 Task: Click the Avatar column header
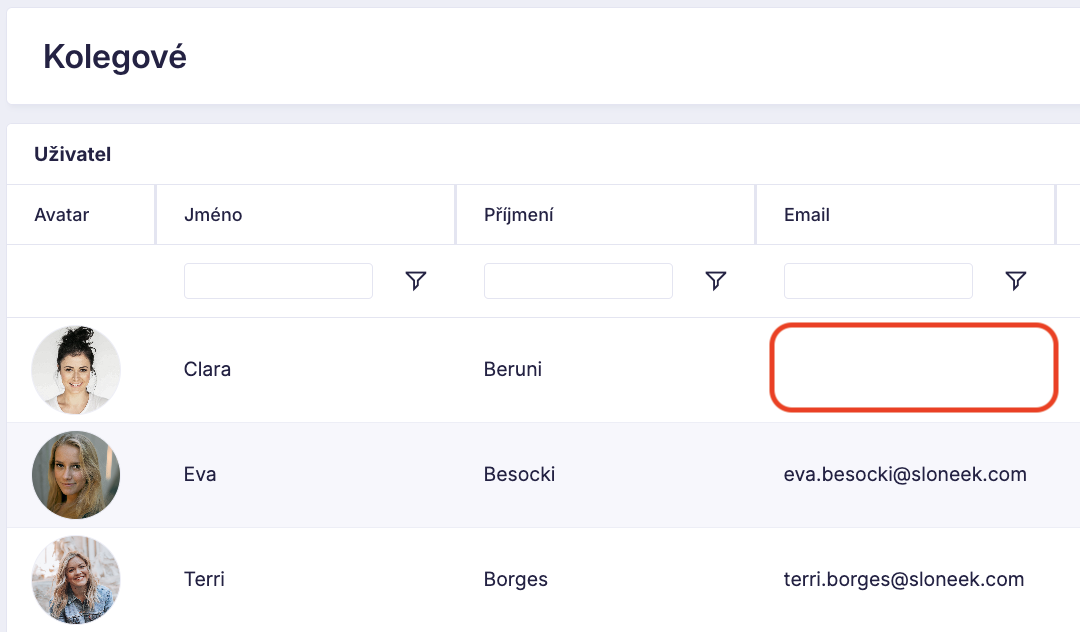62,215
